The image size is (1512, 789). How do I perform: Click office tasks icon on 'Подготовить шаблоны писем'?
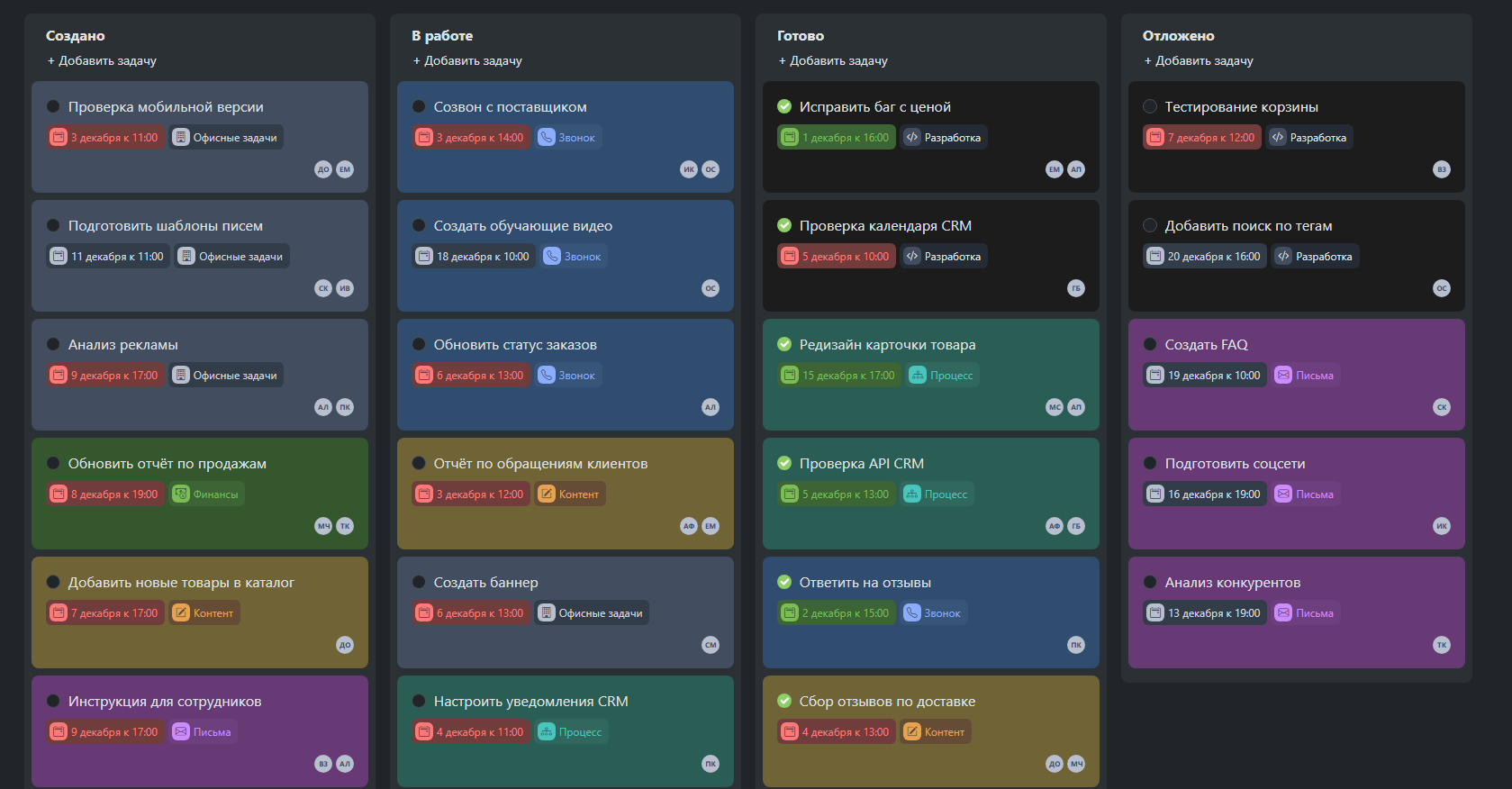[x=186, y=257]
